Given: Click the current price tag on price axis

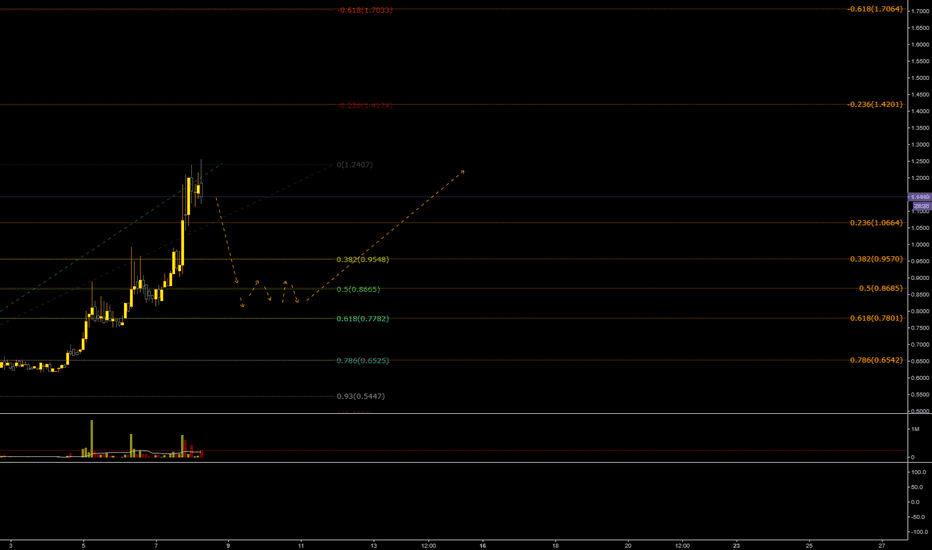Looking at the screenshot, I should tap(920, 197).
